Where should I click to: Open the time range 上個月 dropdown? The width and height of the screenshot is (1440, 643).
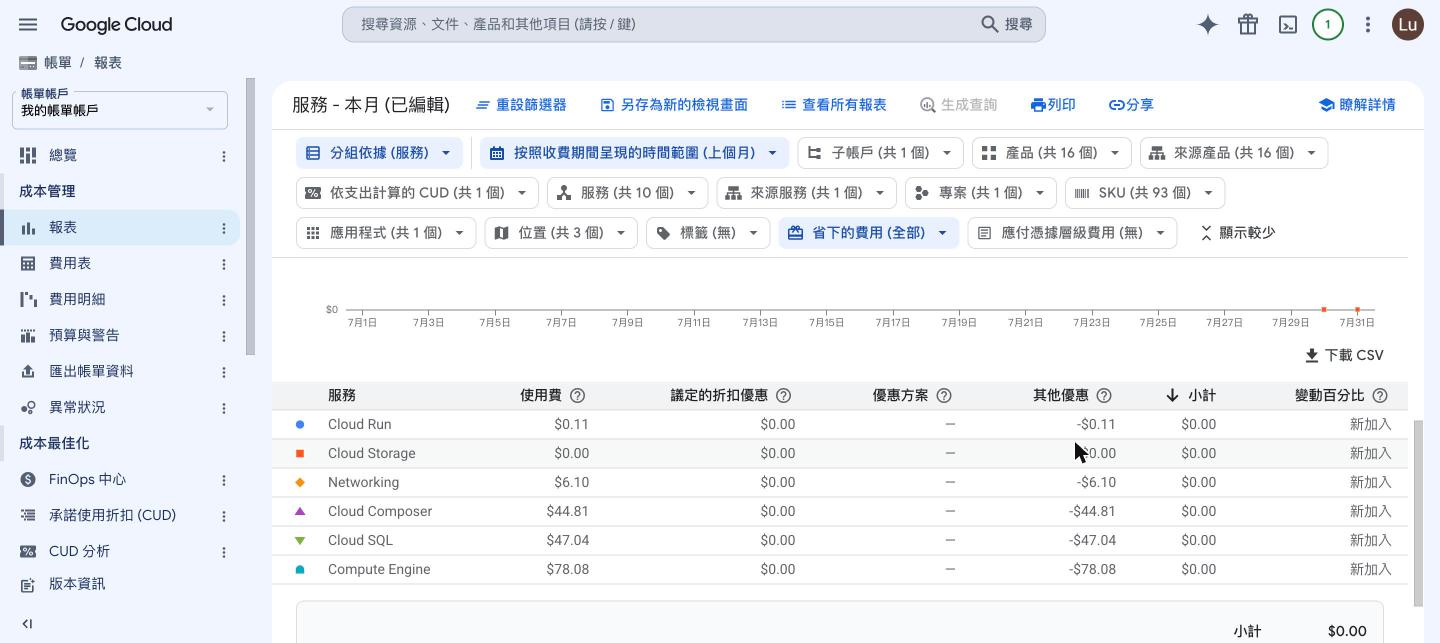(634, 153)
